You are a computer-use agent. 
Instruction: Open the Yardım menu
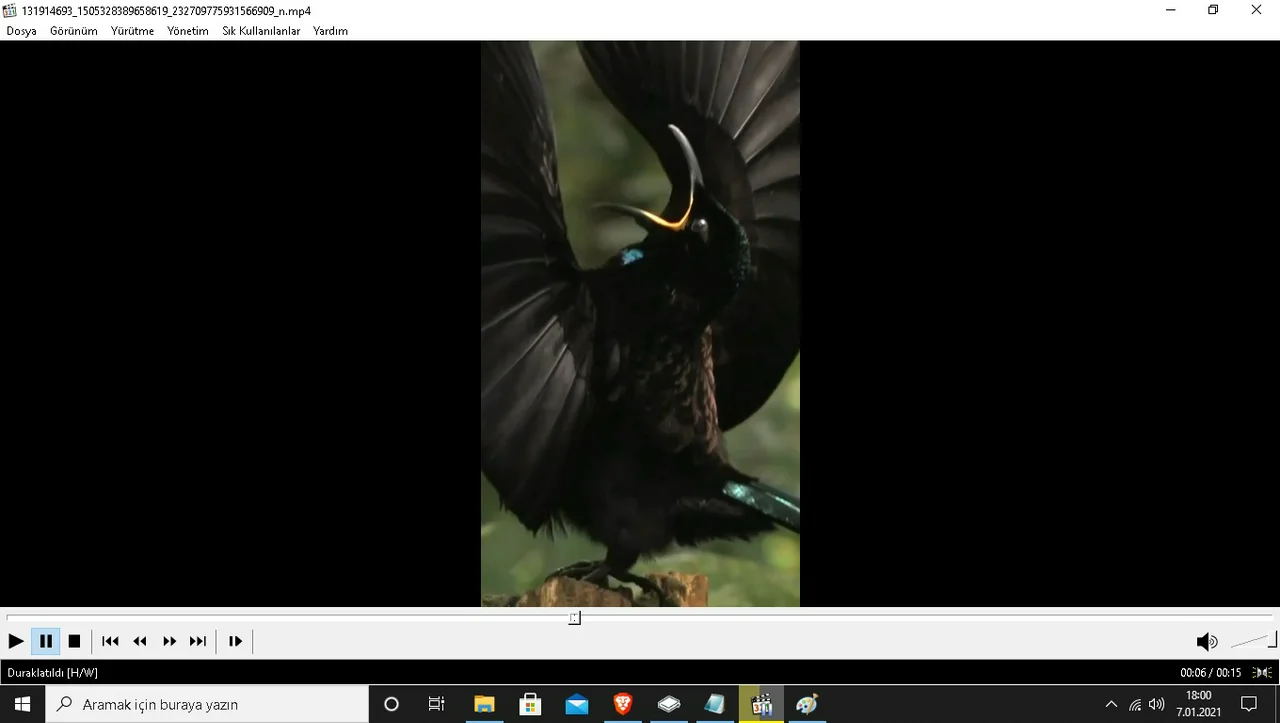[x=330, y=31]
